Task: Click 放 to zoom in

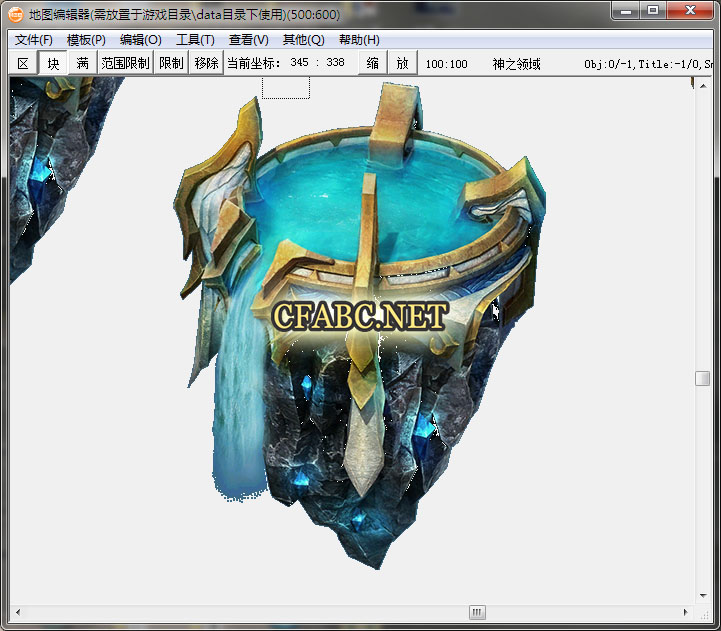Action: [x=402, y=63]
